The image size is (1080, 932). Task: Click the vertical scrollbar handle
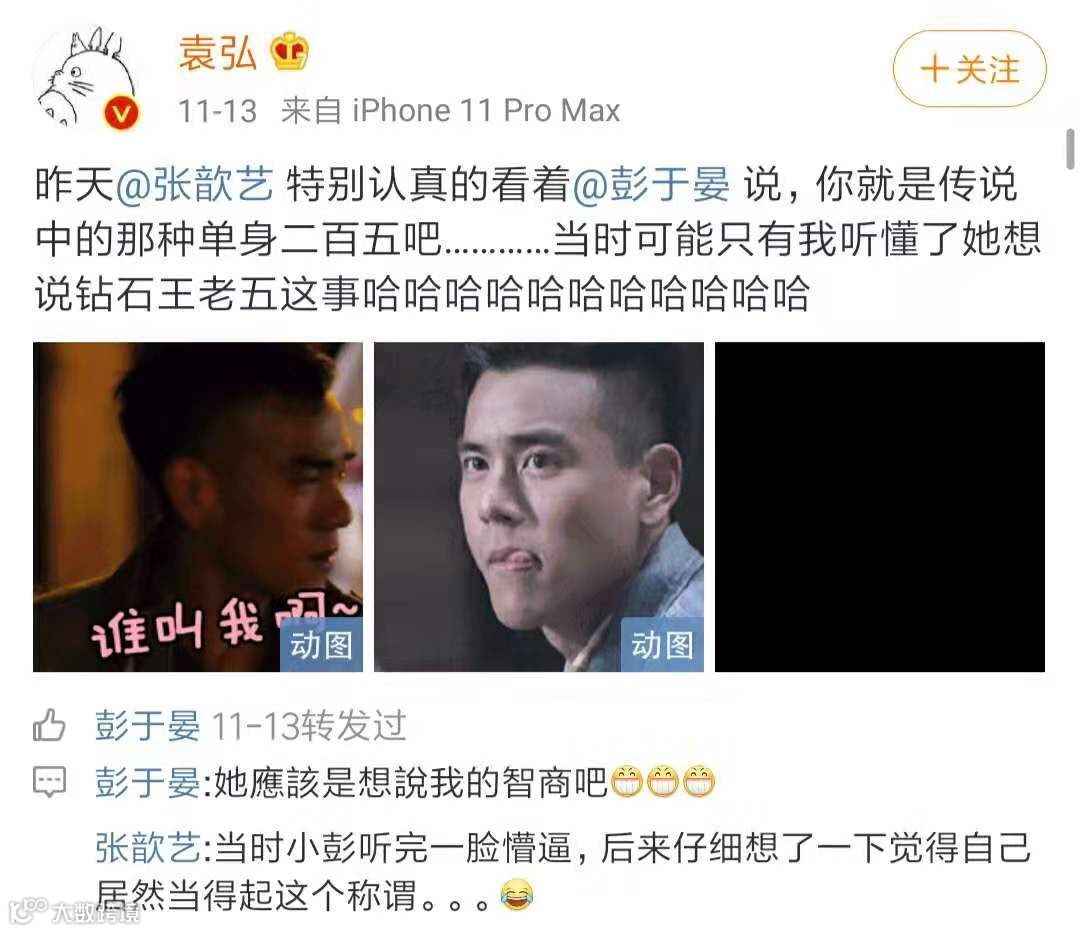click(x=1070, y=149)
